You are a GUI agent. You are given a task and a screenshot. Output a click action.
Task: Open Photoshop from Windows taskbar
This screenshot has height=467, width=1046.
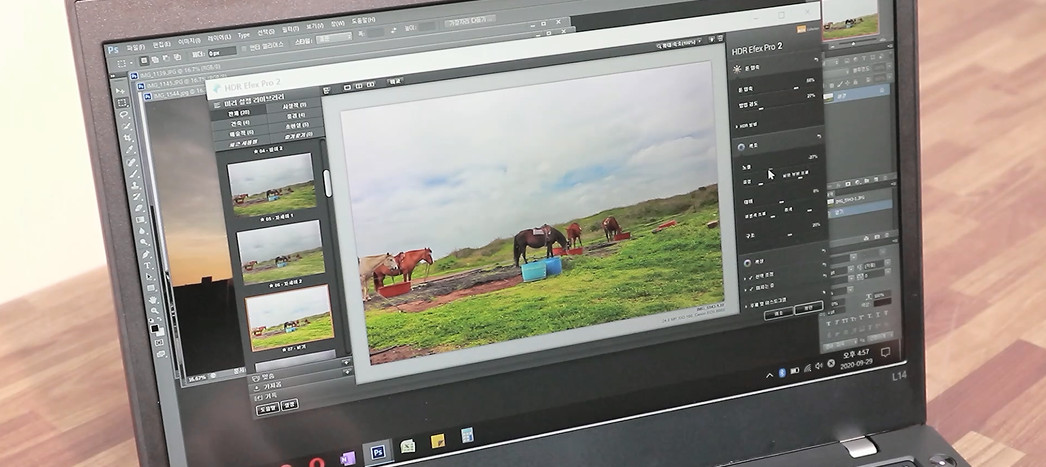point(378,452)
